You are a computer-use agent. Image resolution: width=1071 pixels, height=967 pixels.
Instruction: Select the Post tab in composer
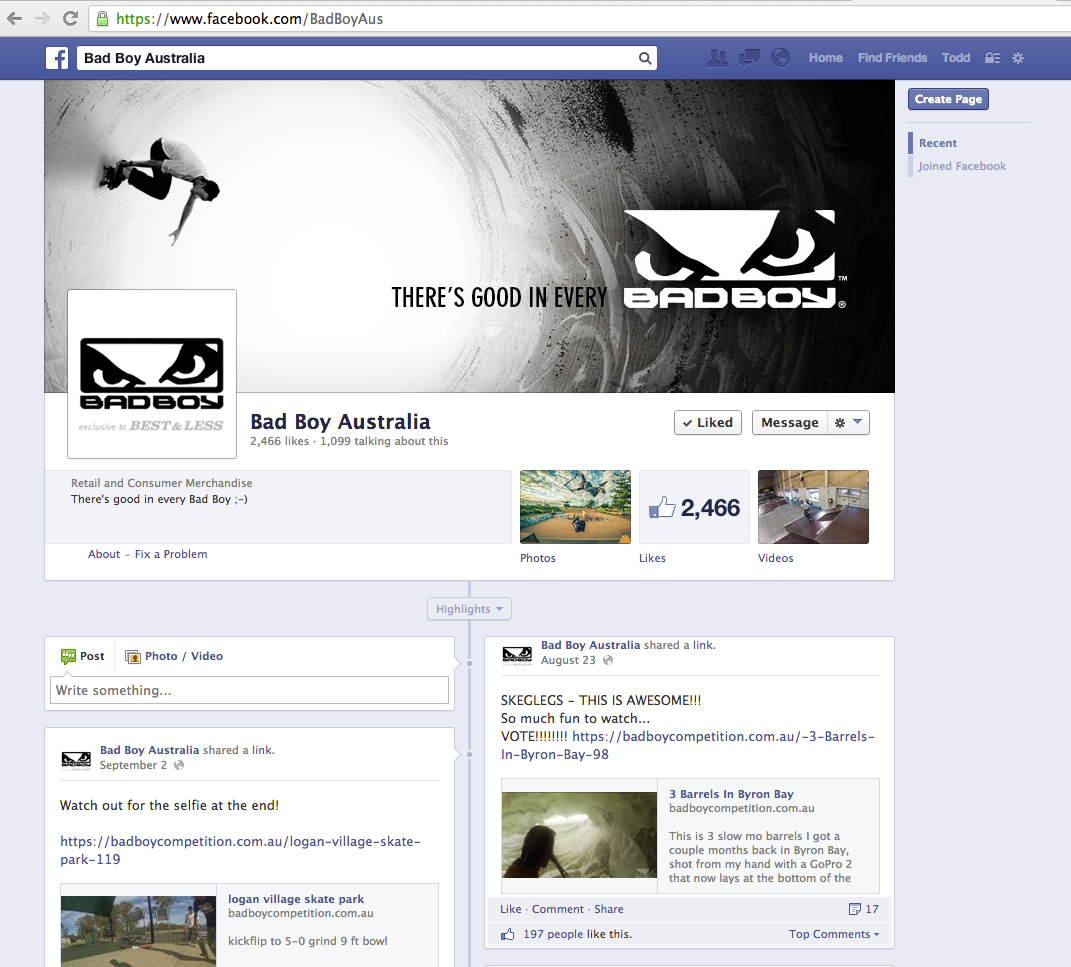[83, 656]
